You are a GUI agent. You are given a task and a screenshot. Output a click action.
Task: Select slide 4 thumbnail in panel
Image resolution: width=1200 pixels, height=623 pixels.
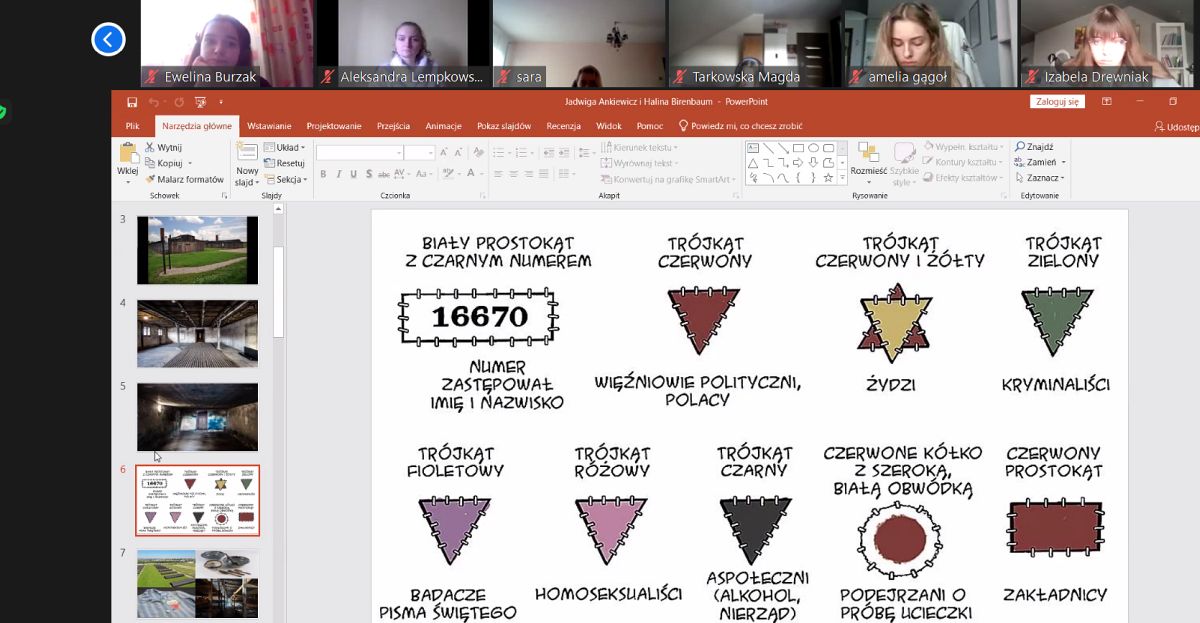(197, 333)
